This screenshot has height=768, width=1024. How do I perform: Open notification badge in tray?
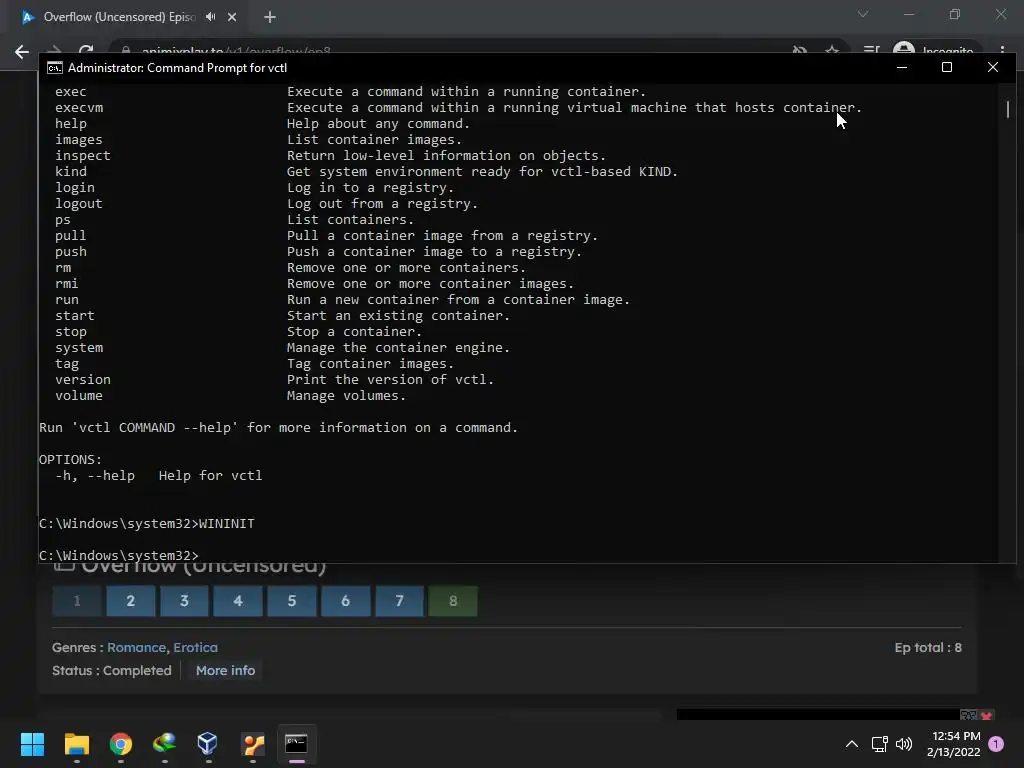[996, 744]
